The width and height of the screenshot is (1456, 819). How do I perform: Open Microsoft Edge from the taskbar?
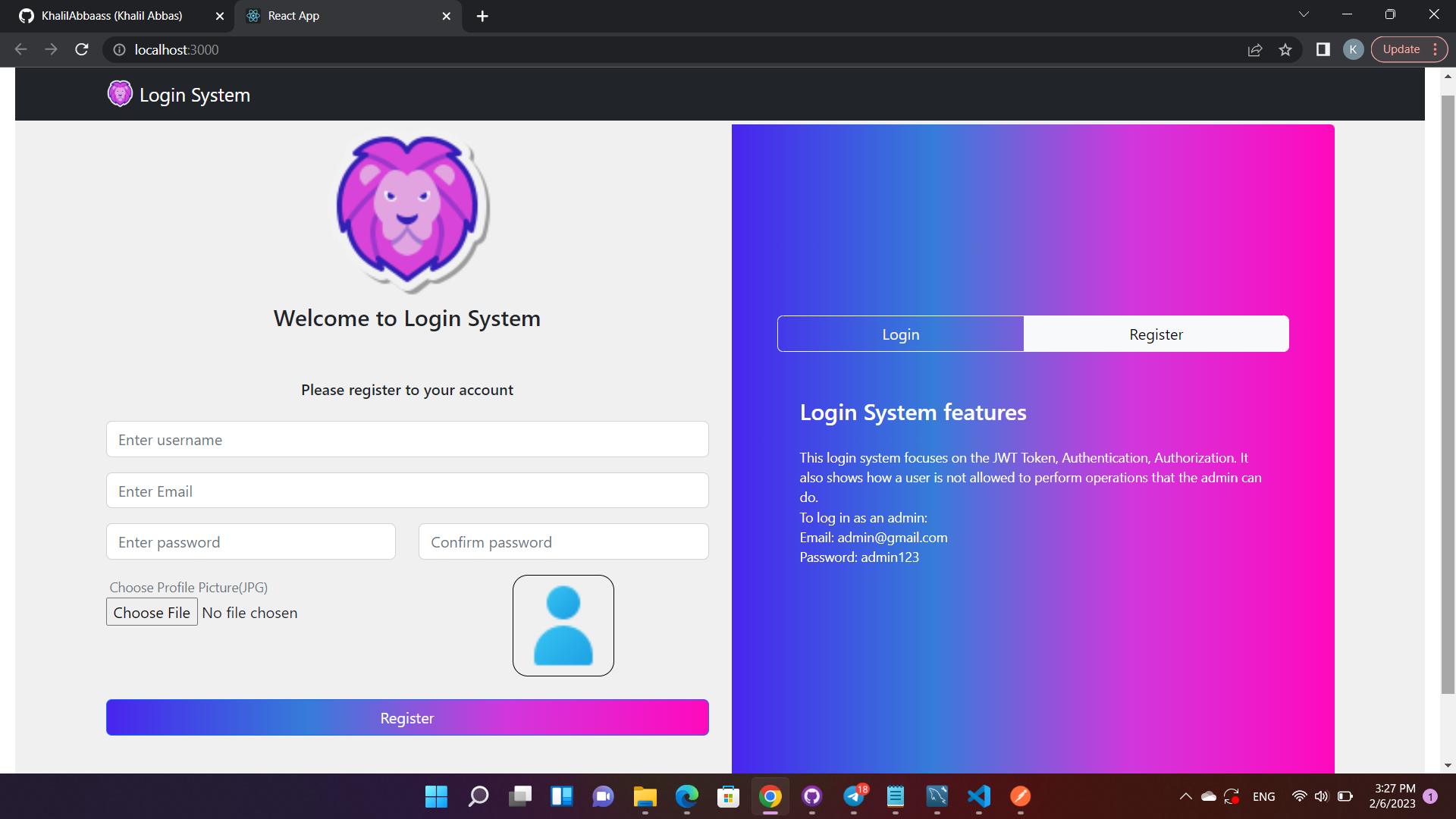point(686,796)
